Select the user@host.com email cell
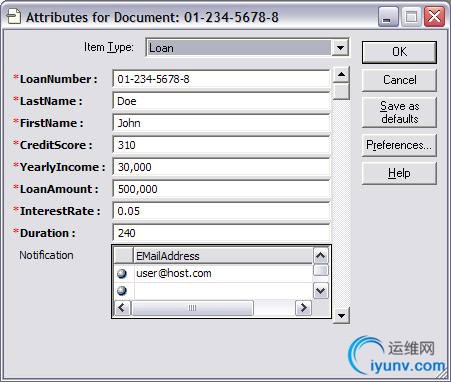Viewport: 451px width, 382px height. [x=223, y=274]
